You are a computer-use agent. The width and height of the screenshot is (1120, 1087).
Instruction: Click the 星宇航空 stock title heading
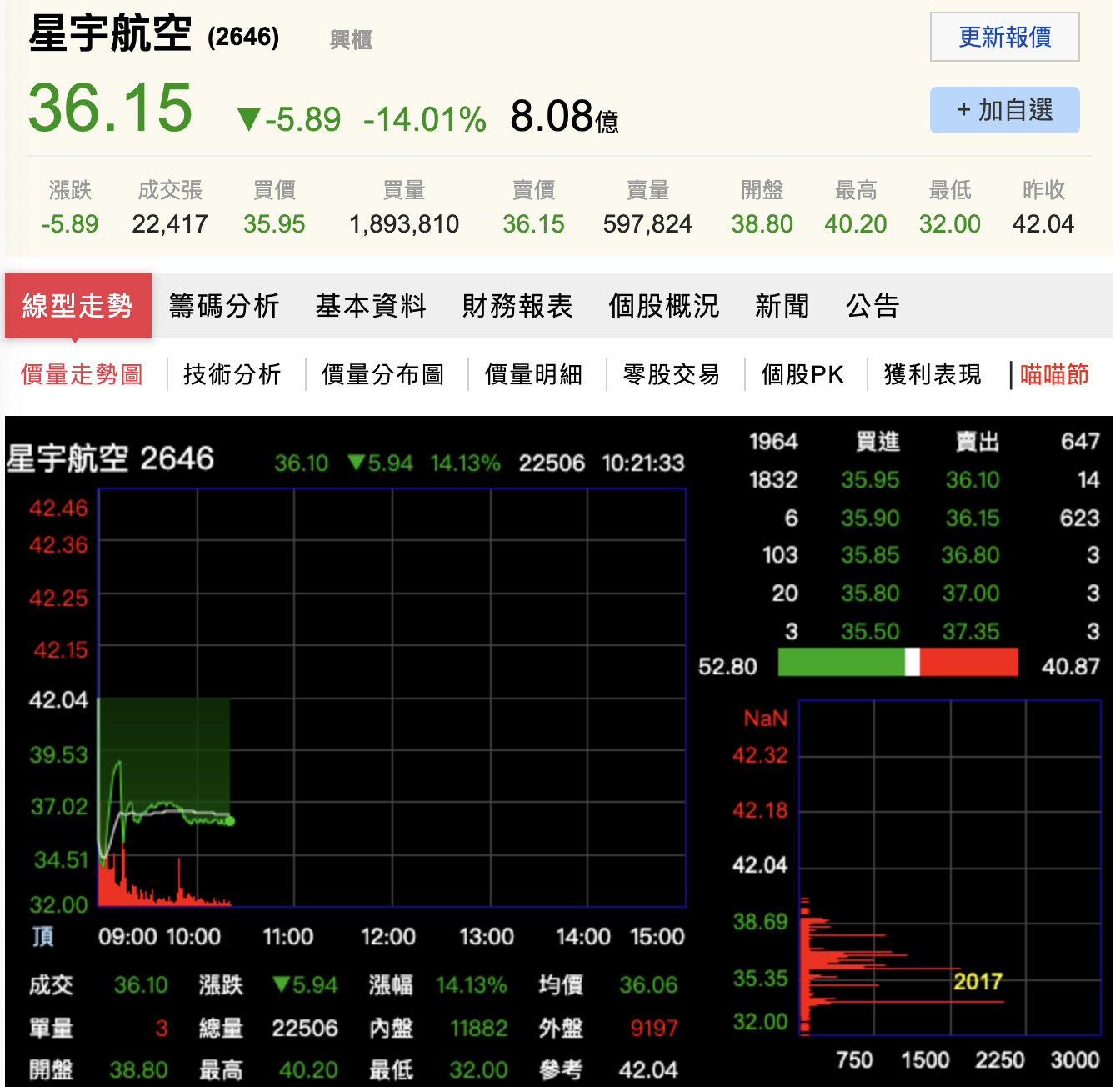click(110, 34)
